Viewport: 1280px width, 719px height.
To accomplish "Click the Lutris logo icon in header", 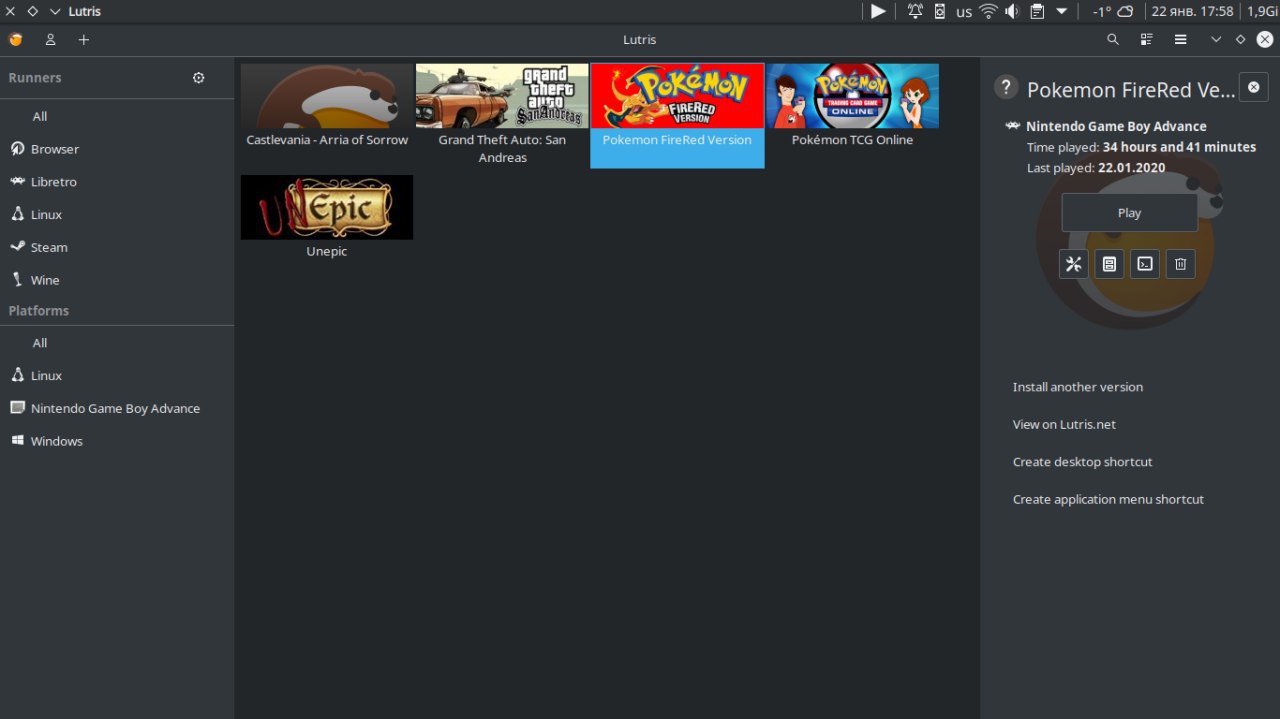I will (16, 40).
